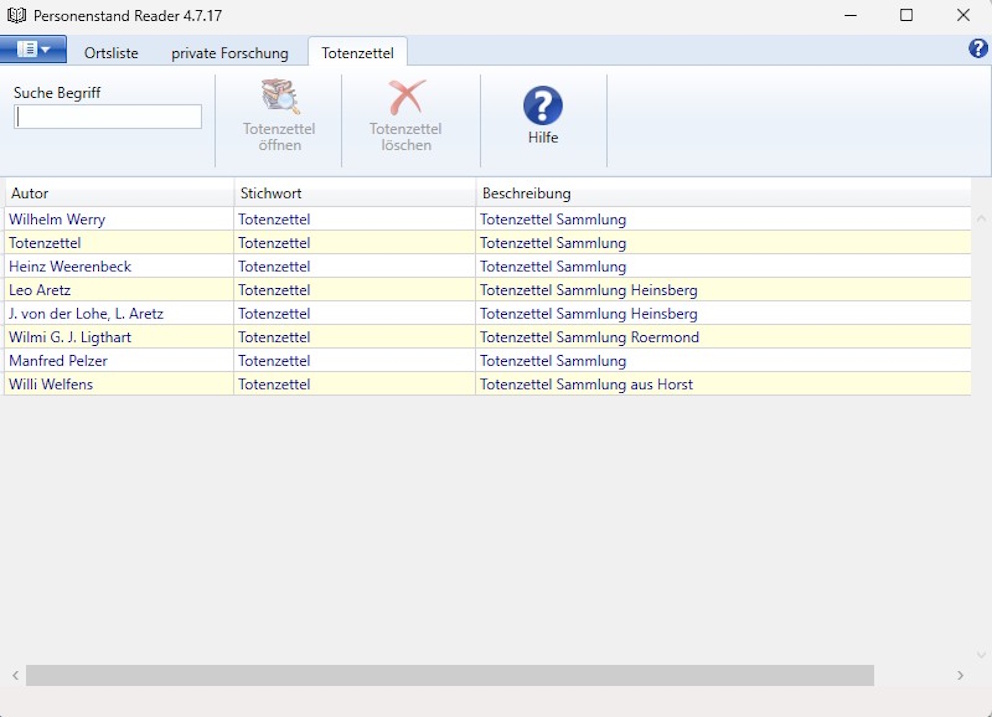
Task: Sort by the Autor column header
Action: [x=120, y=193]
